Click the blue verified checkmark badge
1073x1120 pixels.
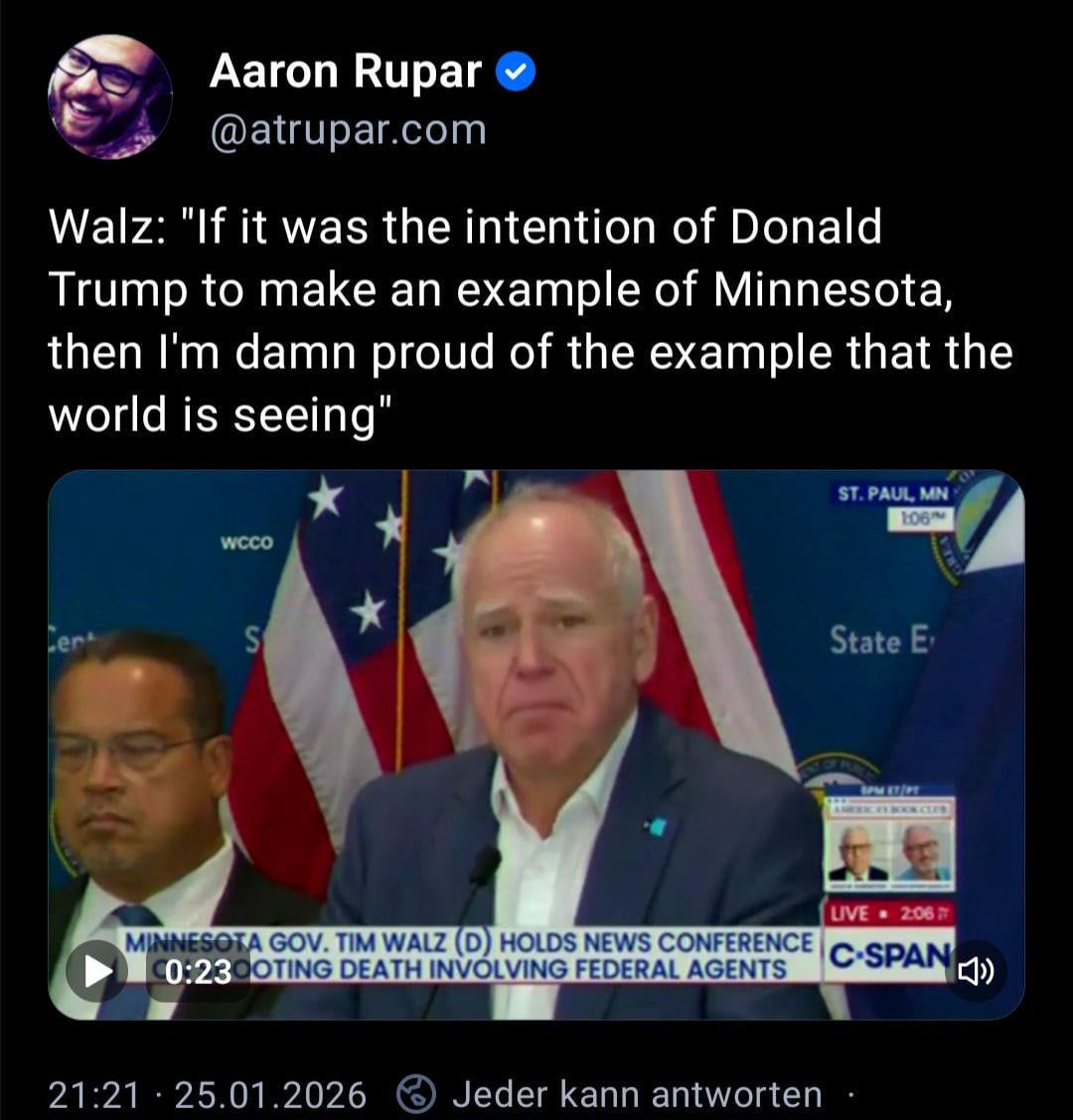(x=516, y=72)
